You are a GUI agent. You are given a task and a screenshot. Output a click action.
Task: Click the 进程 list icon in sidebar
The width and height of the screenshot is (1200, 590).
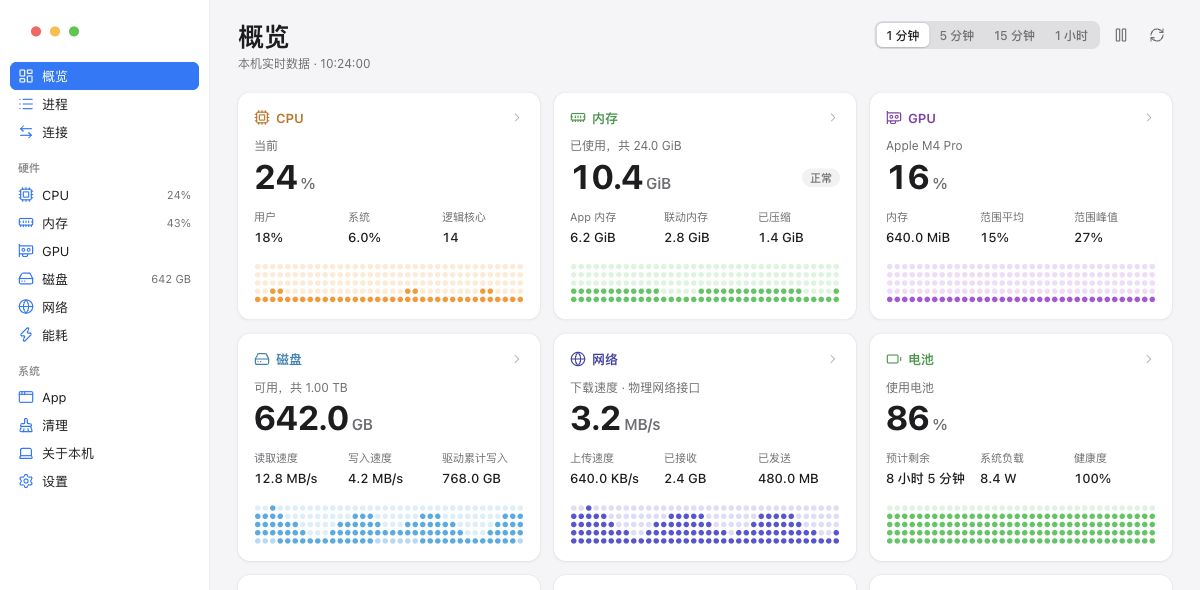[26, 104]
